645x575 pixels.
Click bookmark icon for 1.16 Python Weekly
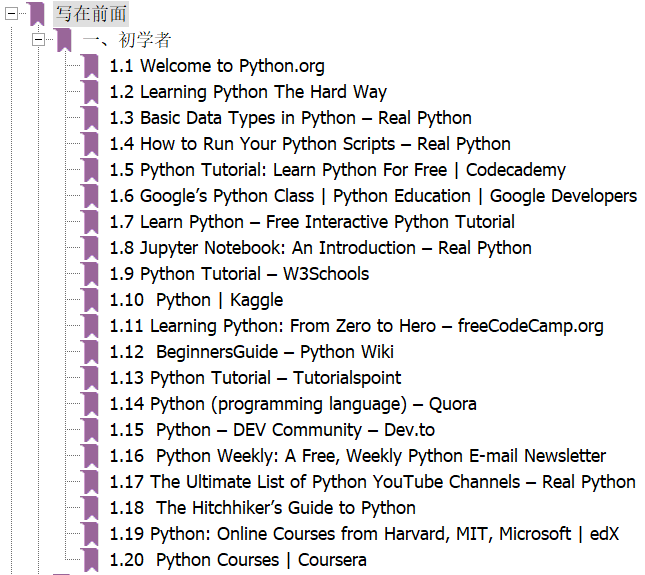91,456
